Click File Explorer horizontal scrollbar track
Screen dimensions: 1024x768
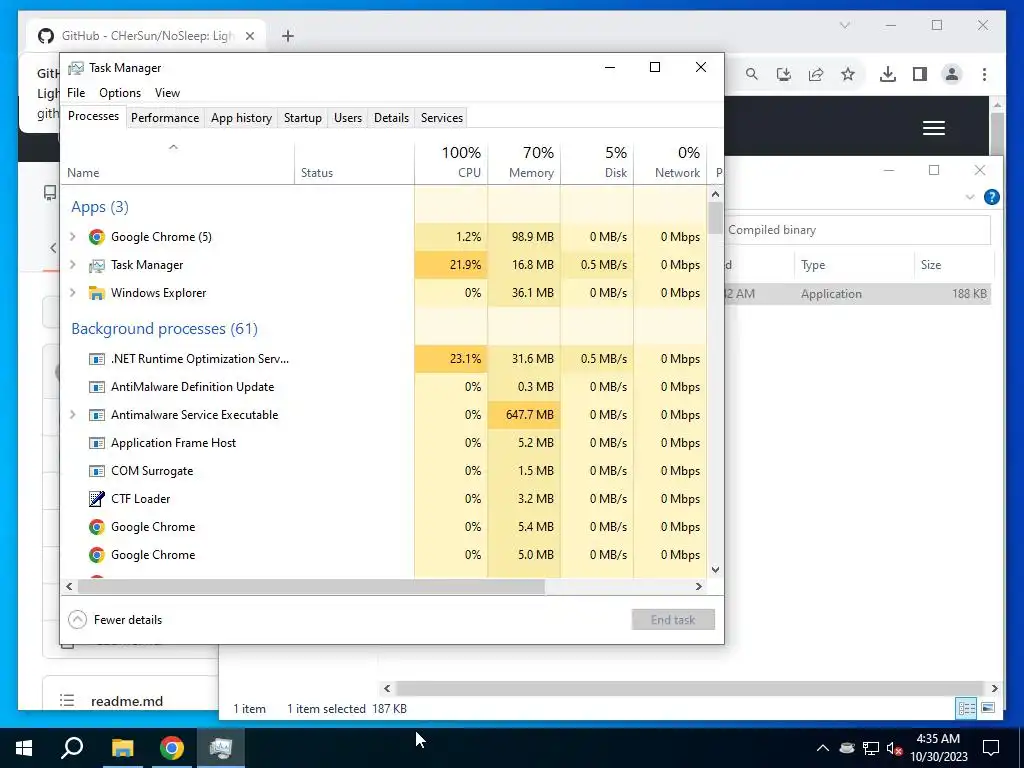[690, 688]
